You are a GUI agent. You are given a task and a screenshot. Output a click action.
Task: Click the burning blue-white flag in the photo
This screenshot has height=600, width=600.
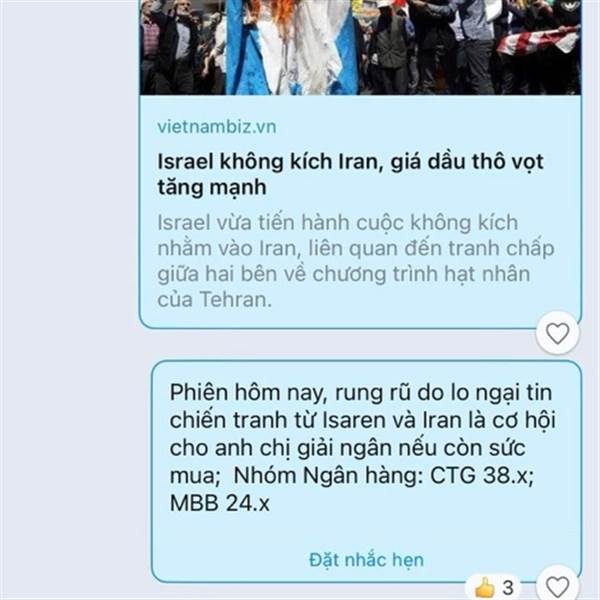[292, 47]
